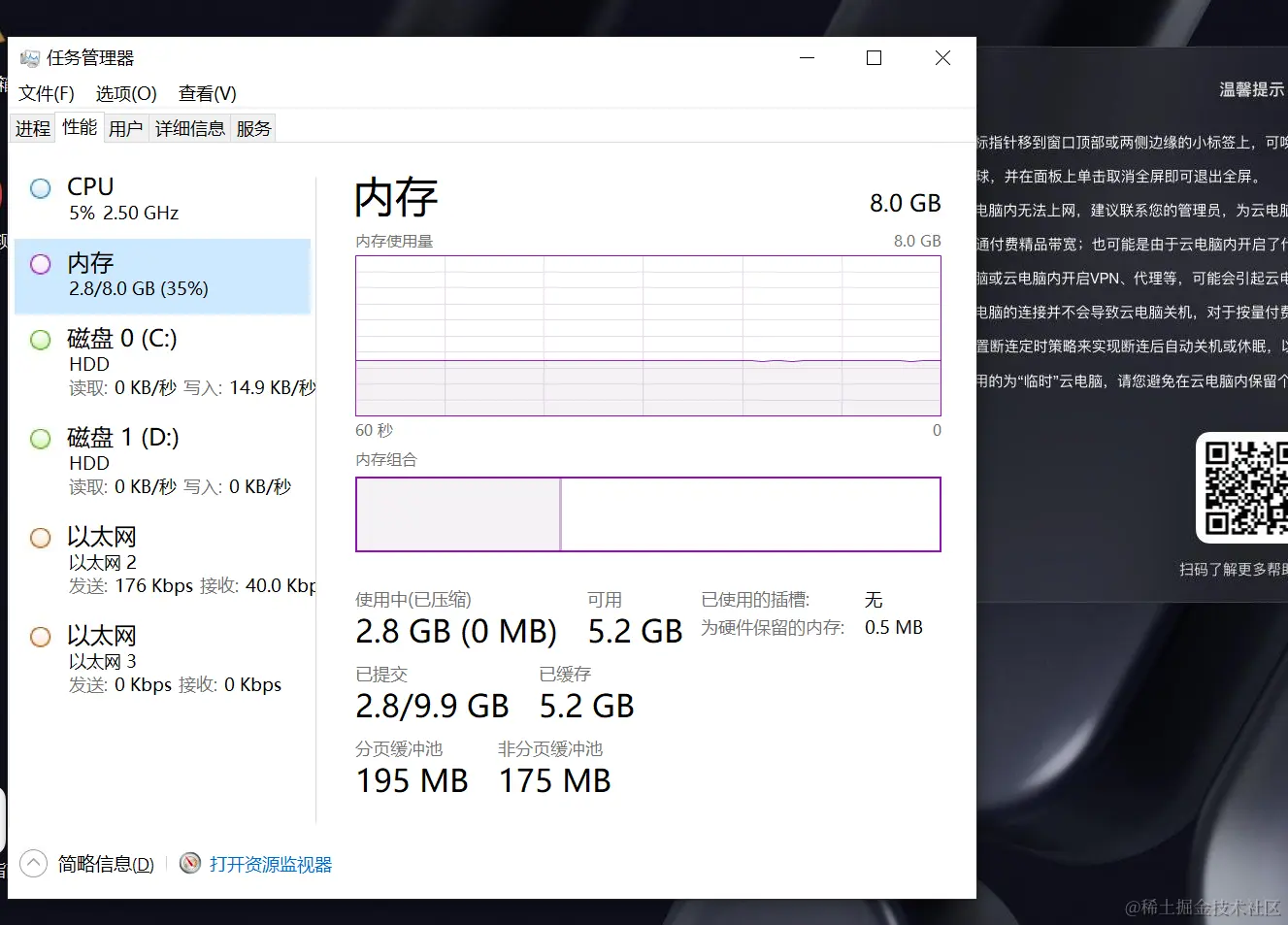
Task: Click the 为硬件保留的内存 0.5 MB value
Action: (894, 628)
